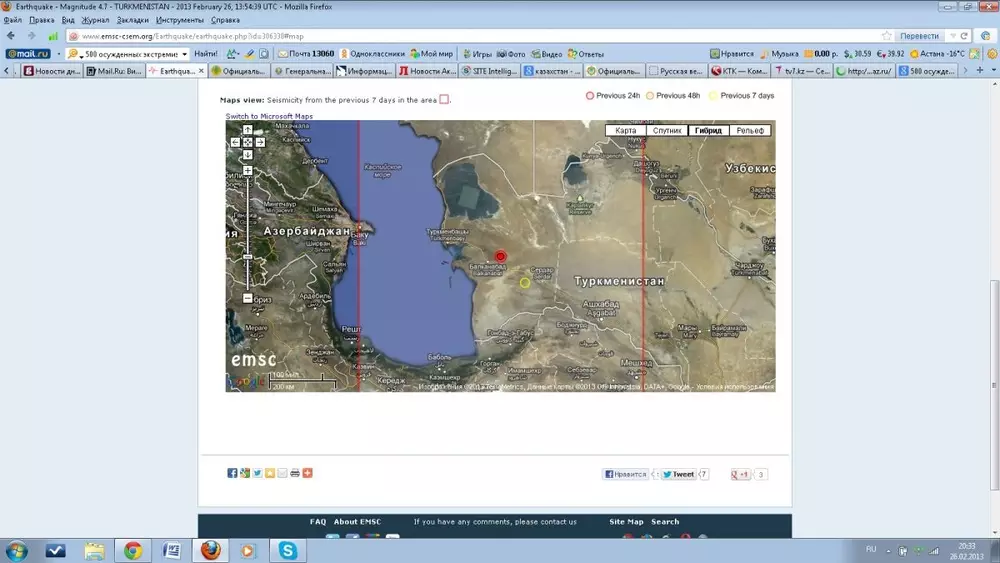
Task: Click the print icon below the map
Action: pyautogui.click(x=295, y=473)
